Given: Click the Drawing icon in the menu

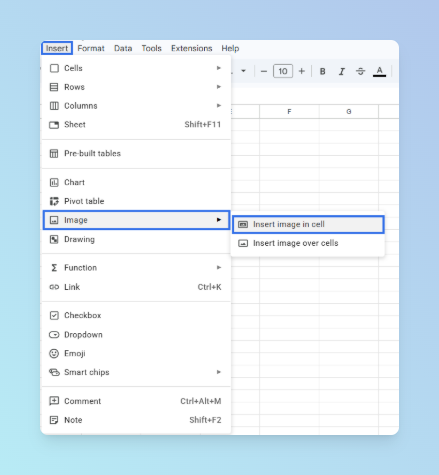Looking at the screenshot, I should (x=54, y=239).
